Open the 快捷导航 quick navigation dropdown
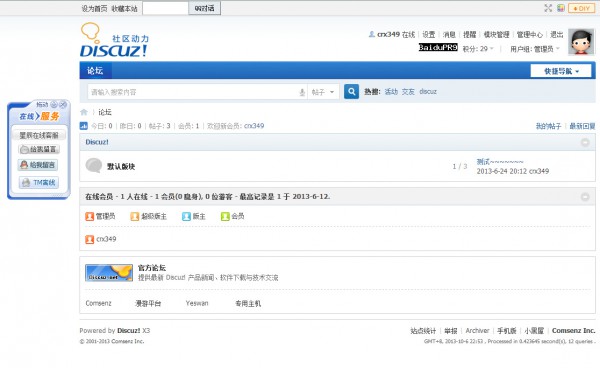Viewport: 600px width, 368px height. pos(561,71)
